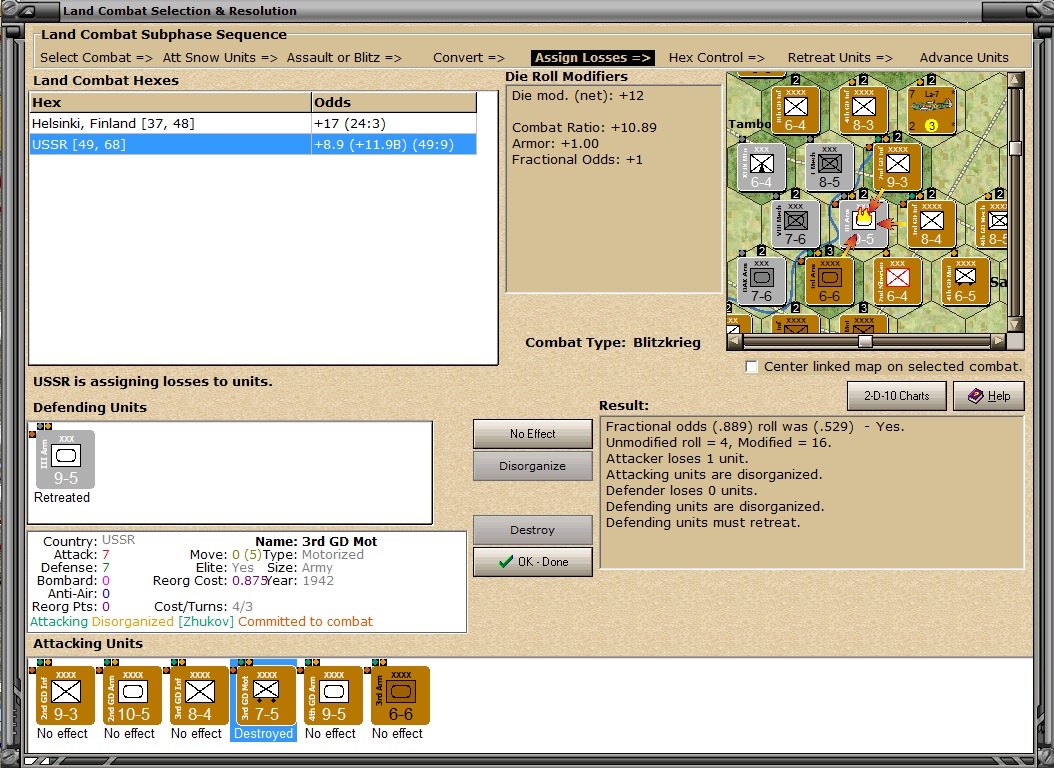This screenshot has height=768, width=1054.
Task: Click the Att Snow Units subphase label
Action: pyautogui.click(x=220, y=58)
